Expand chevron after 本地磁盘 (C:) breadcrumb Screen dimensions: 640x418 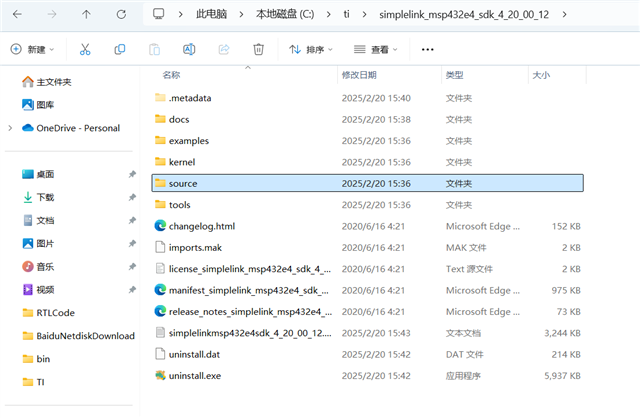pos(329,15)
